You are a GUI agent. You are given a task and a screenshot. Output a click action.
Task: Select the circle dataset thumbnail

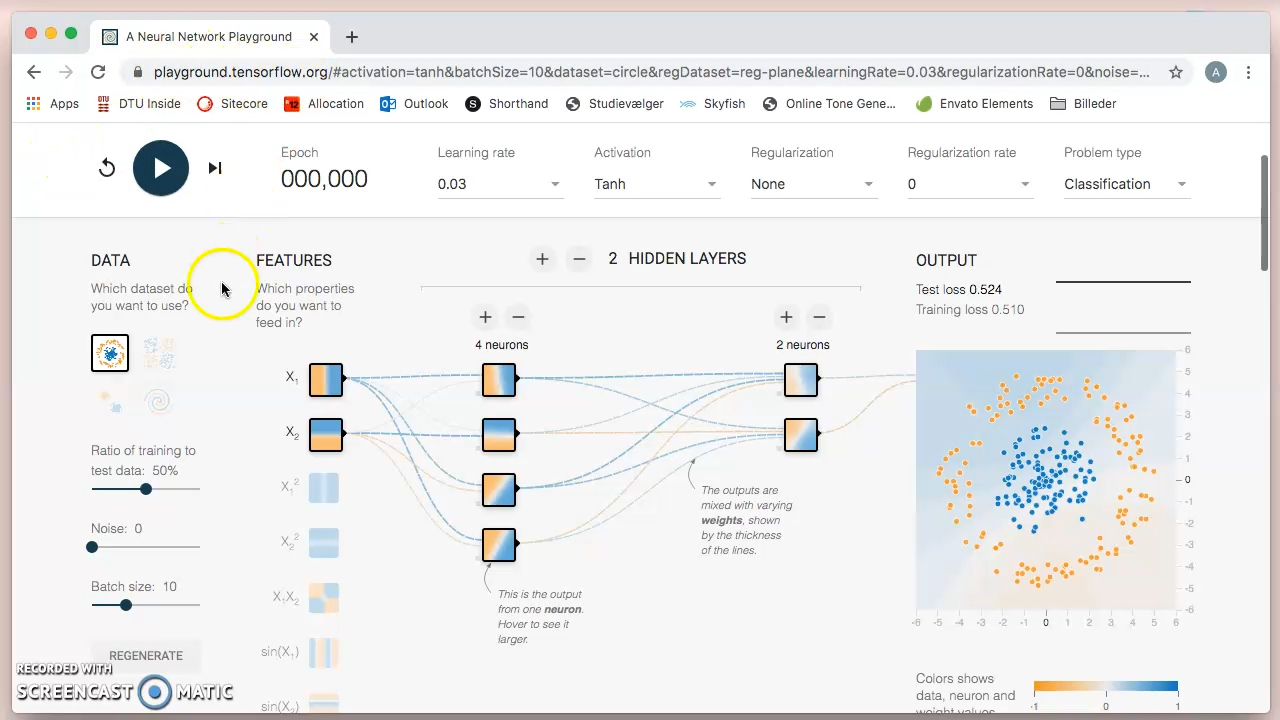pos(110,353)
